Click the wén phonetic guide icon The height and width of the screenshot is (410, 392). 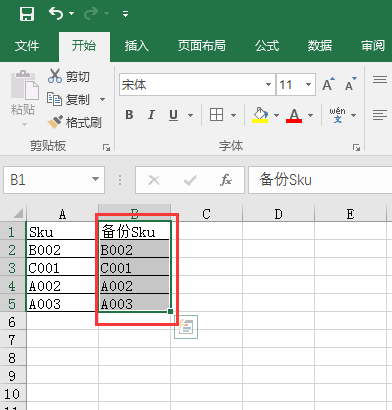pos(338,115)
